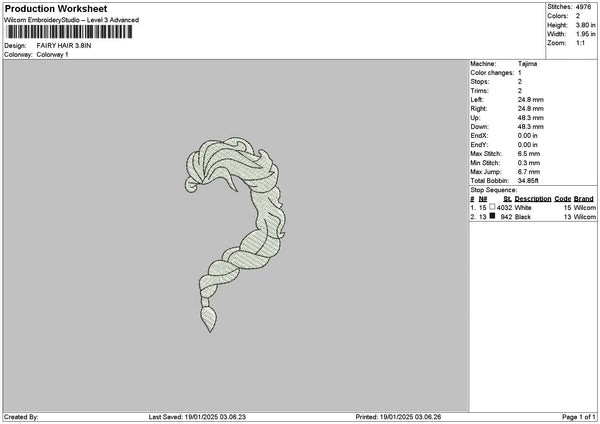The image size is (600, 424).
Task: Click the Total Bobbin value '34.85ft'
Action: click(528, 181)
